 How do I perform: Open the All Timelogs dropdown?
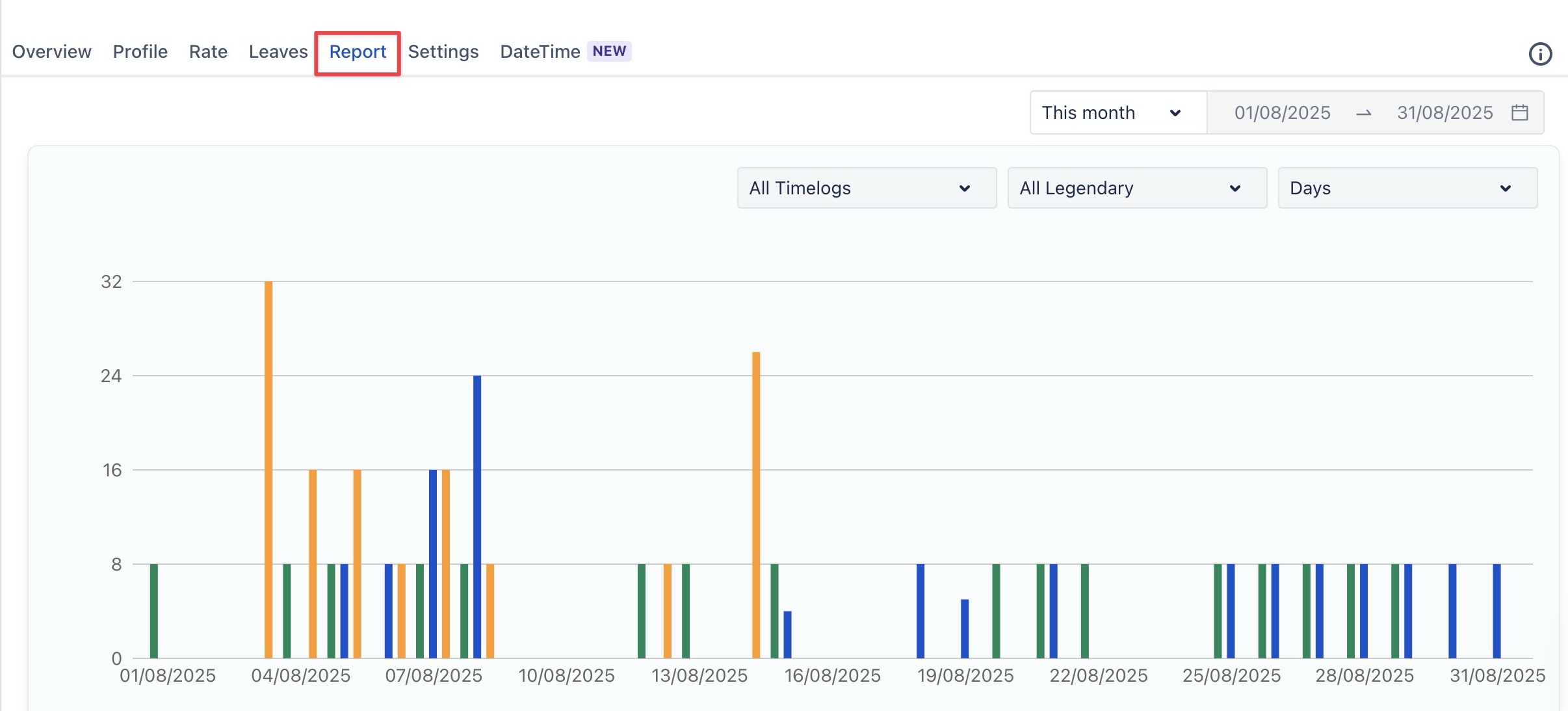pyautogui.click(x=866, y=188)
